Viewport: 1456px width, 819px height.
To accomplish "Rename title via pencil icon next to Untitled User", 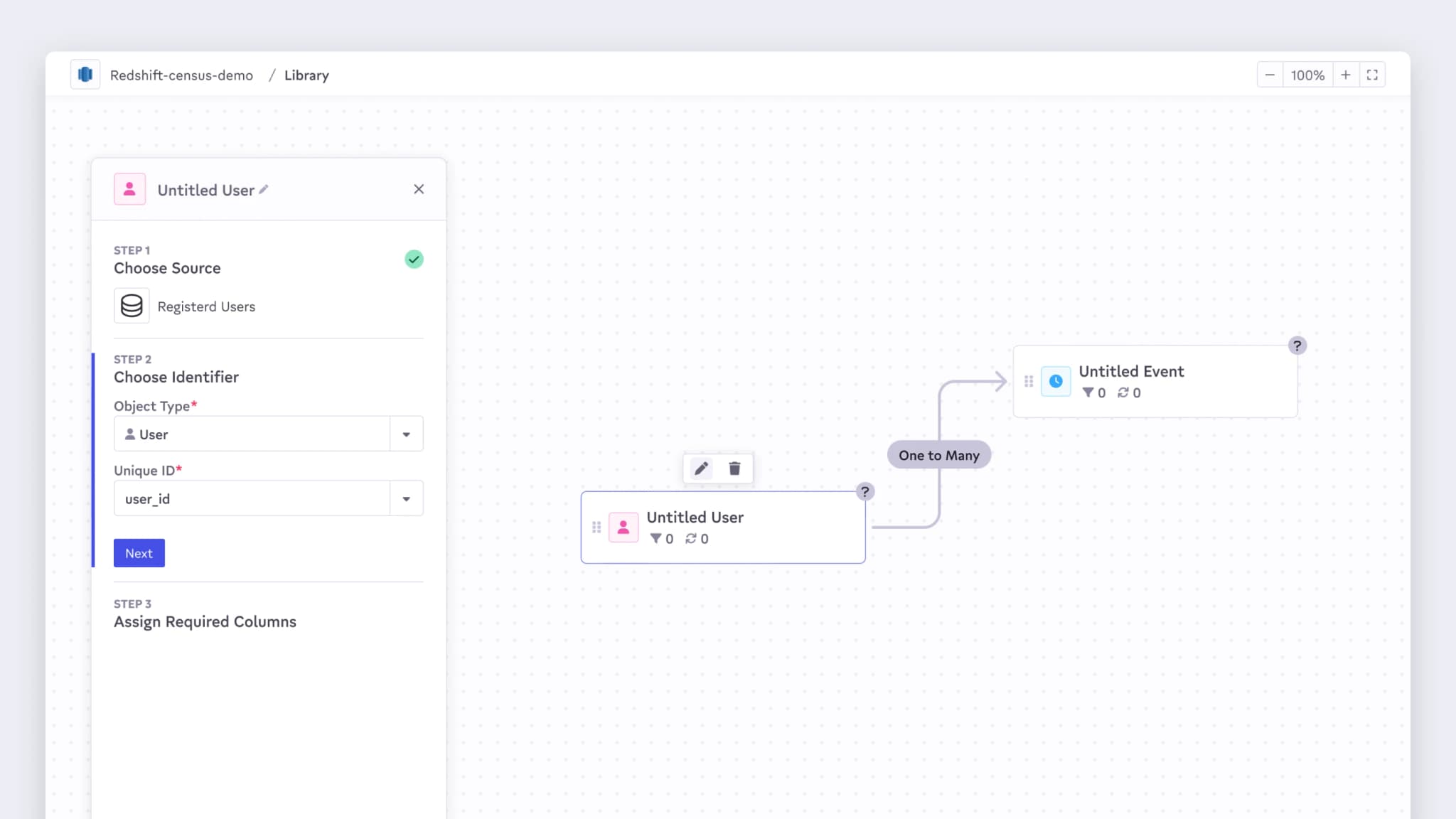I will (x=264, y=189).
